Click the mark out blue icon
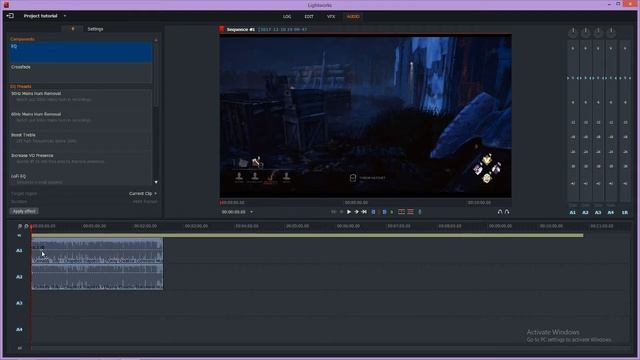This screenshot has width=640, height=360. [x=384, y=212]
